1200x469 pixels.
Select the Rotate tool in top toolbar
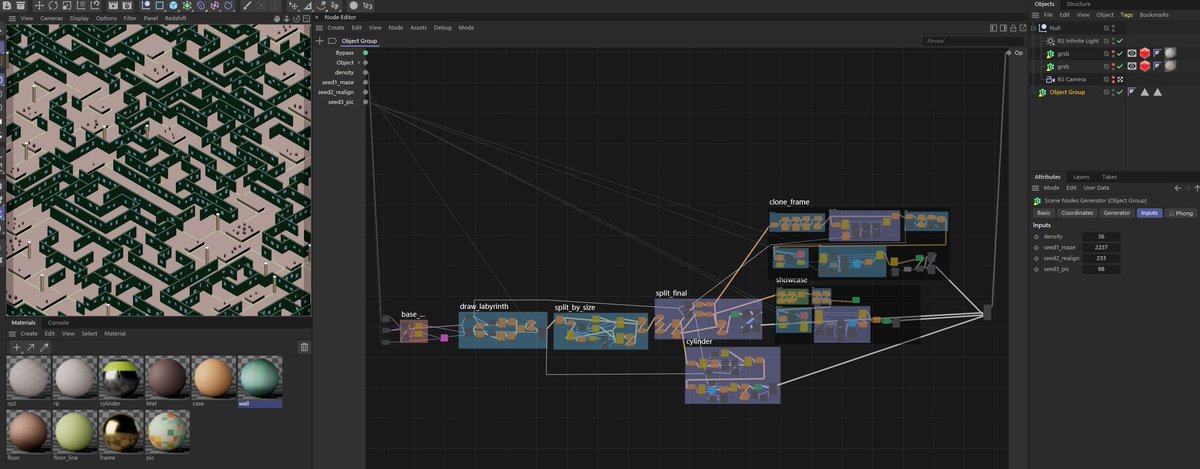(53, 5)
